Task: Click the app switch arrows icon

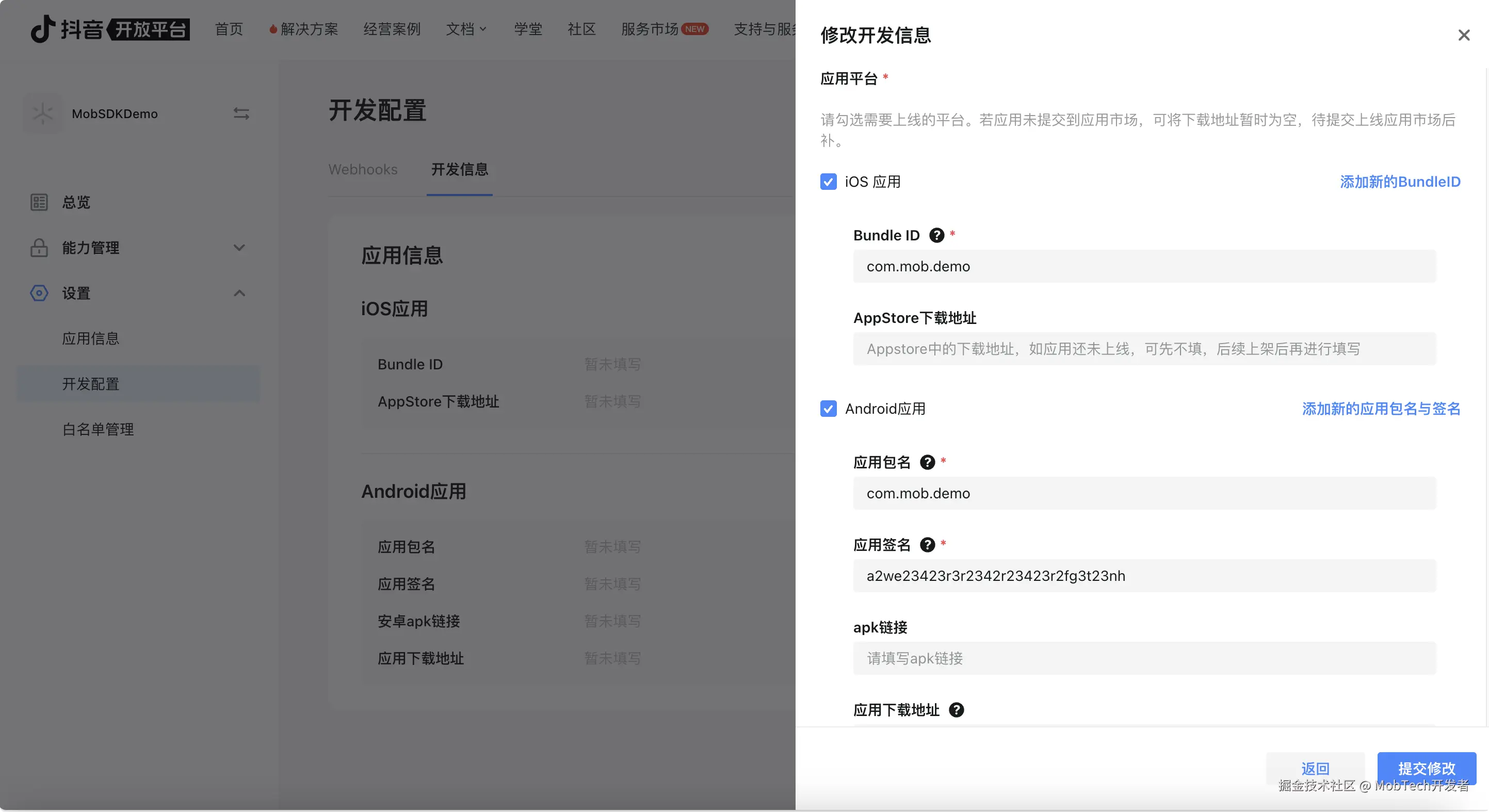Action: click(241, 114)
